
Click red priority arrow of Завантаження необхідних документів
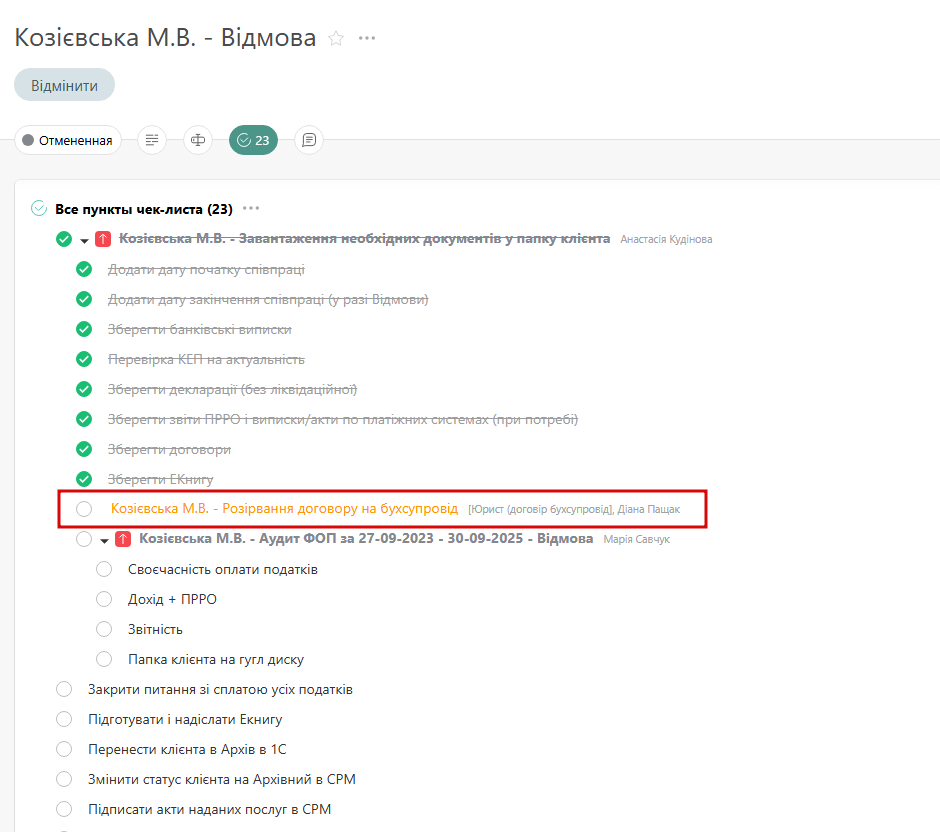(103, 239)
